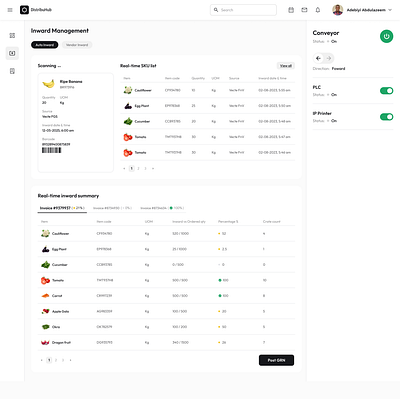Select the invoice tab showing 21%
This screenshot has height=399, width=400.
[62, 208]
